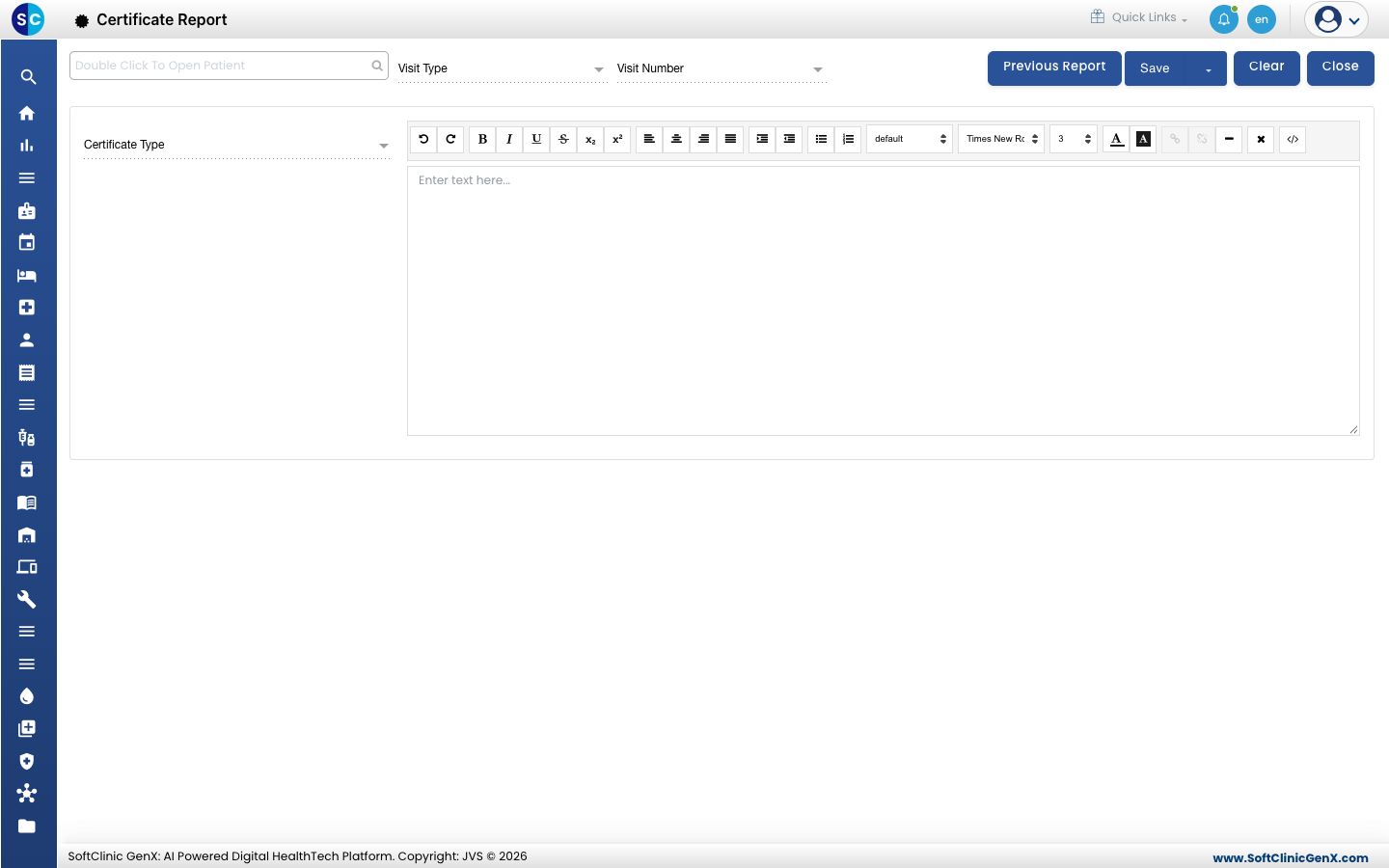Click the clear formatting X icon
The image size is (1389, 868).
pos(1261,139)
